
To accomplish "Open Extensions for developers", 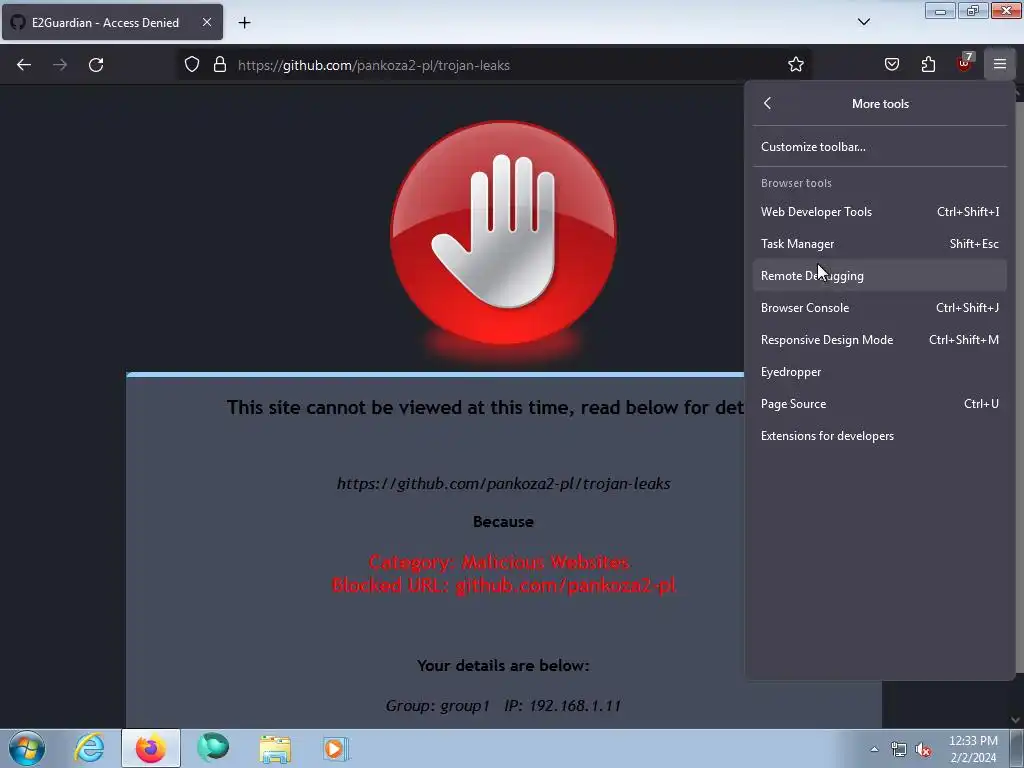I will (x=880, y=436).
